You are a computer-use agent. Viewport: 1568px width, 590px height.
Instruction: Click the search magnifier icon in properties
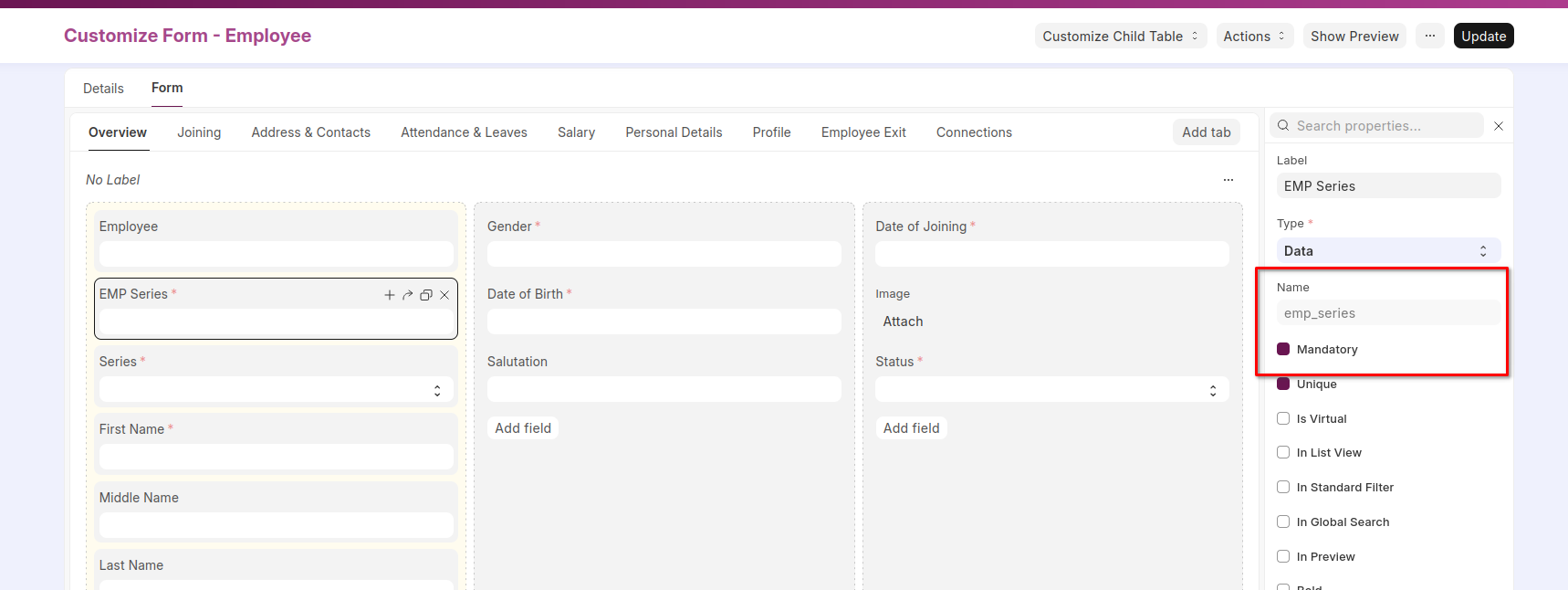coord(1283,126)
